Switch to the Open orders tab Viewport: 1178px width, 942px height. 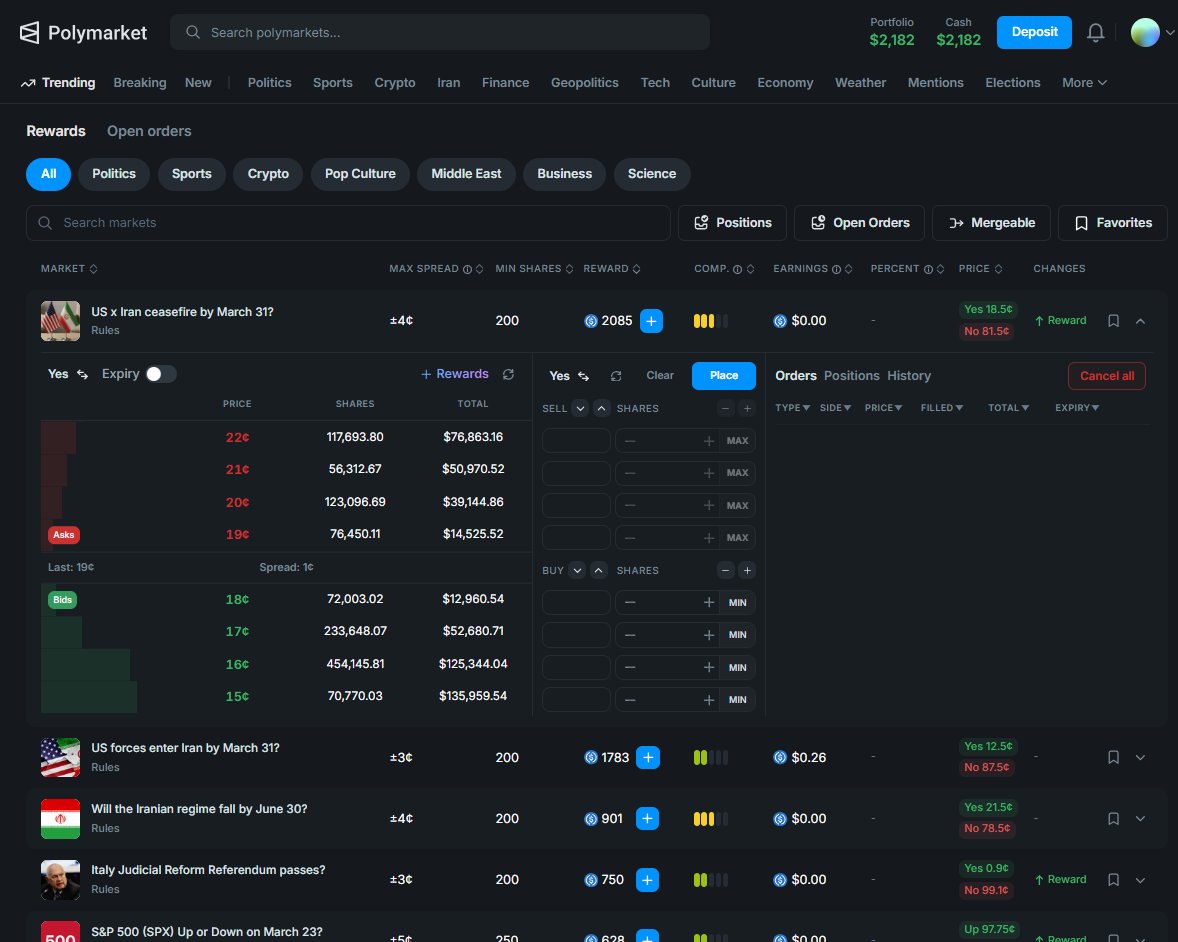click(x=149, y=131)
